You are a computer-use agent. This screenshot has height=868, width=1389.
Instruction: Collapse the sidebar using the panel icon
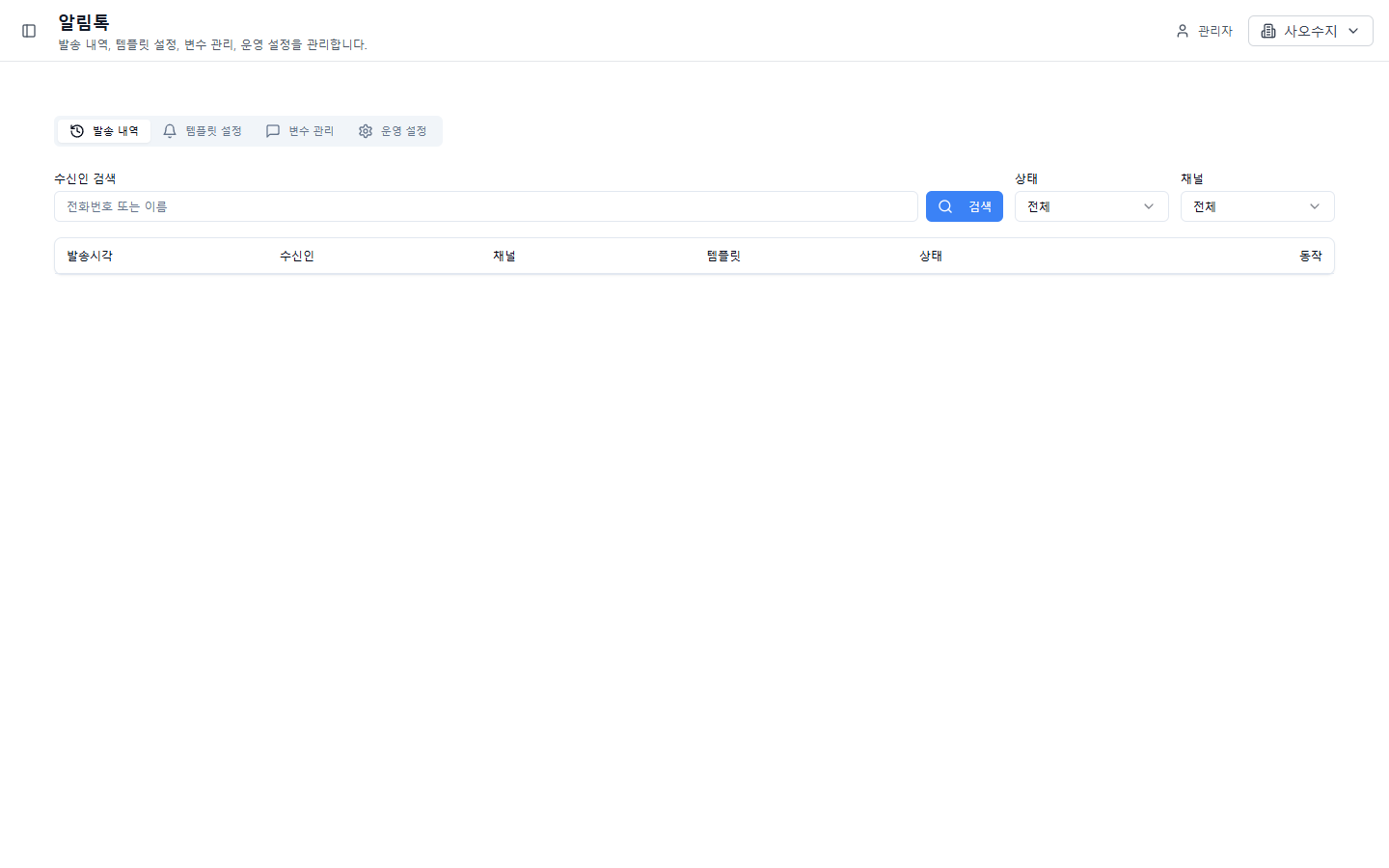(29, 31)
